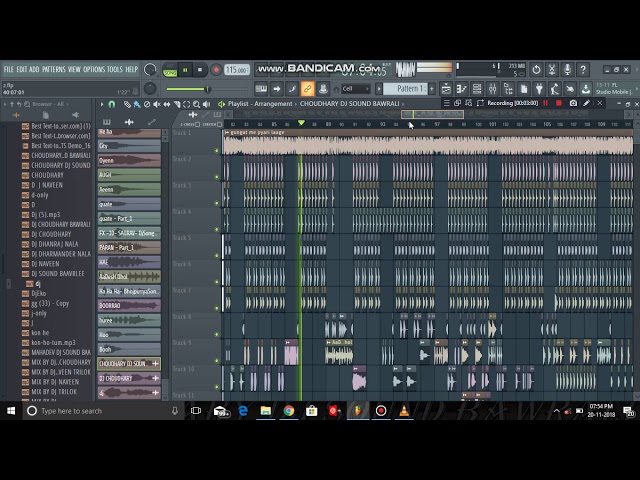The width and height of the screenshot is (640, 480).
Task: Click the render download arrow icon
Action: coord(585,89)
